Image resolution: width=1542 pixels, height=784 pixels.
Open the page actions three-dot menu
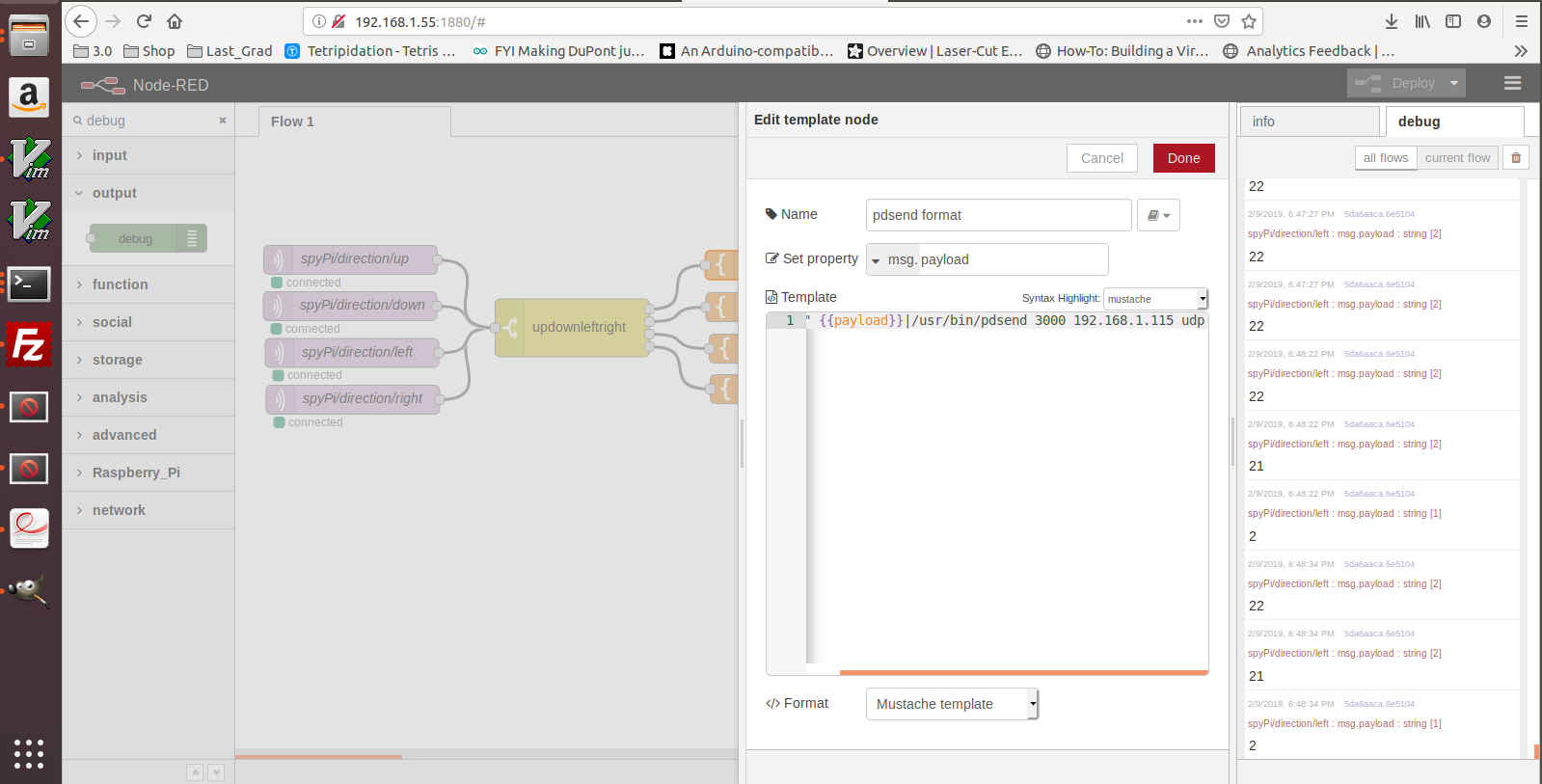(x=1195, y=21)
